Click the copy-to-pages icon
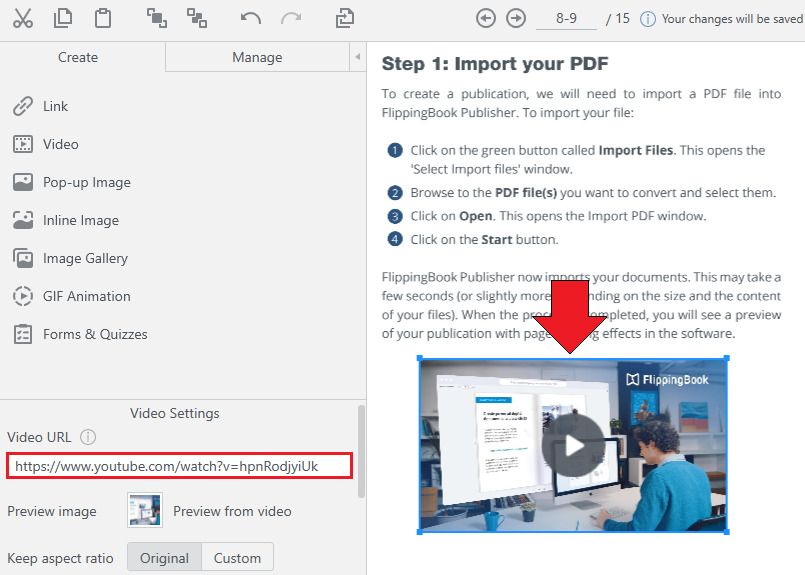This screenshot has width=805, height=575. pos(344,18)
